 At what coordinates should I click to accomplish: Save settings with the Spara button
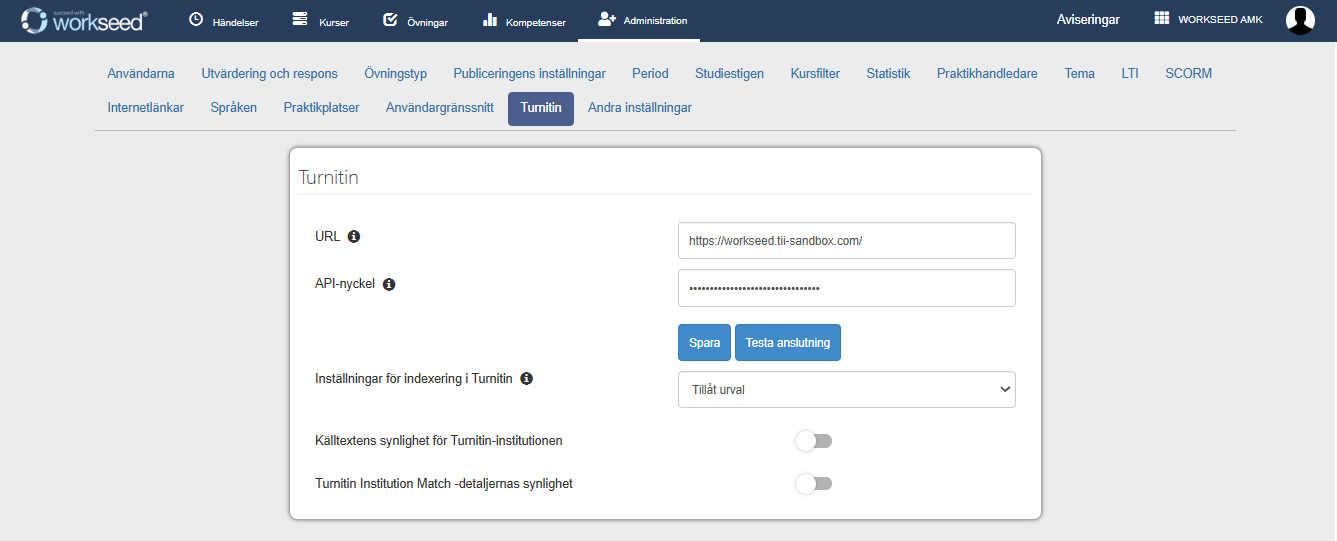pyautogui.click(x=705, y=342)
